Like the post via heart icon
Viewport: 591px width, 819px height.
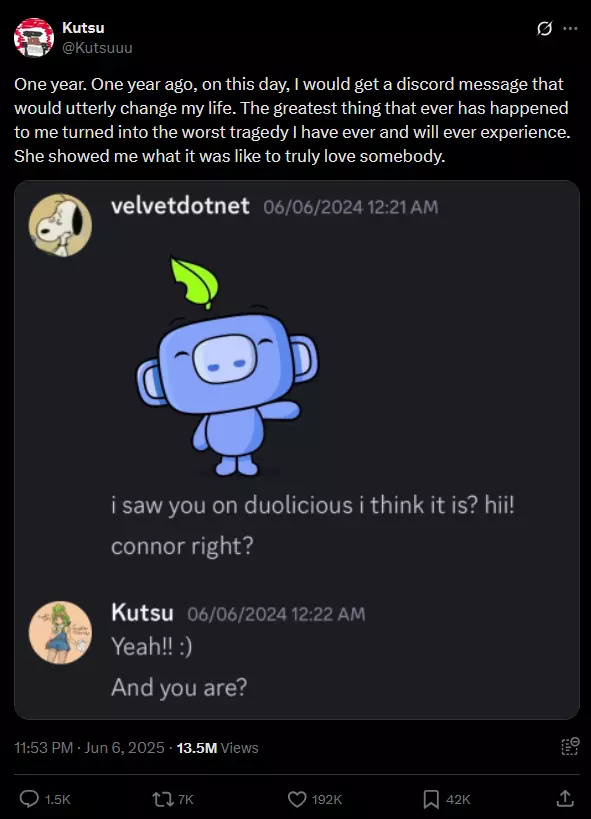[297, 799]
